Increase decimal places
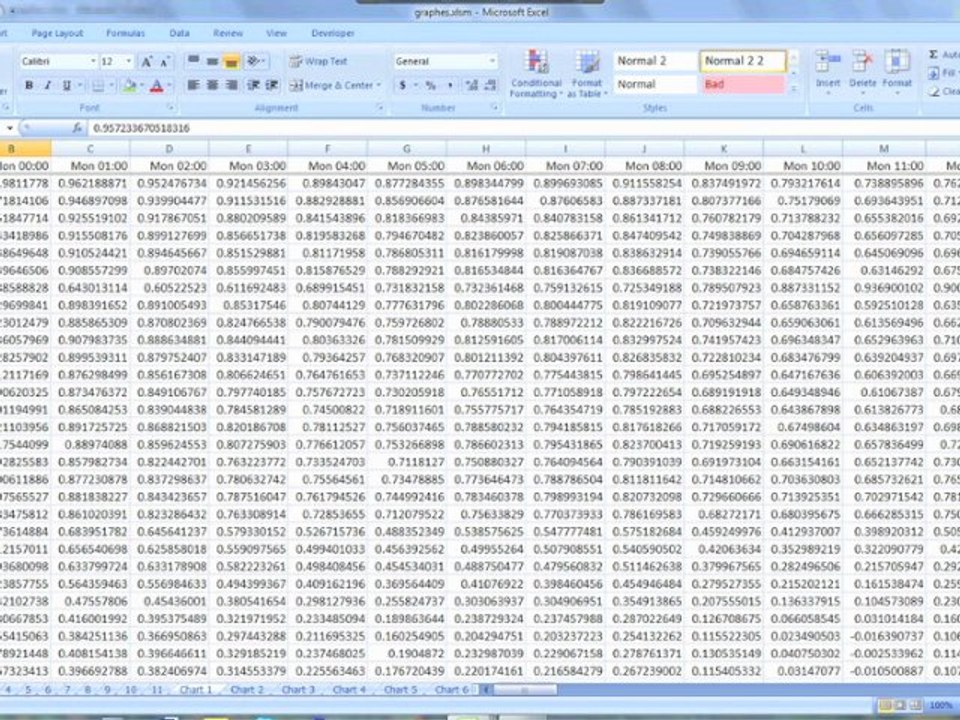This screenshot has width=960, height=720. (x=471, y=85)
